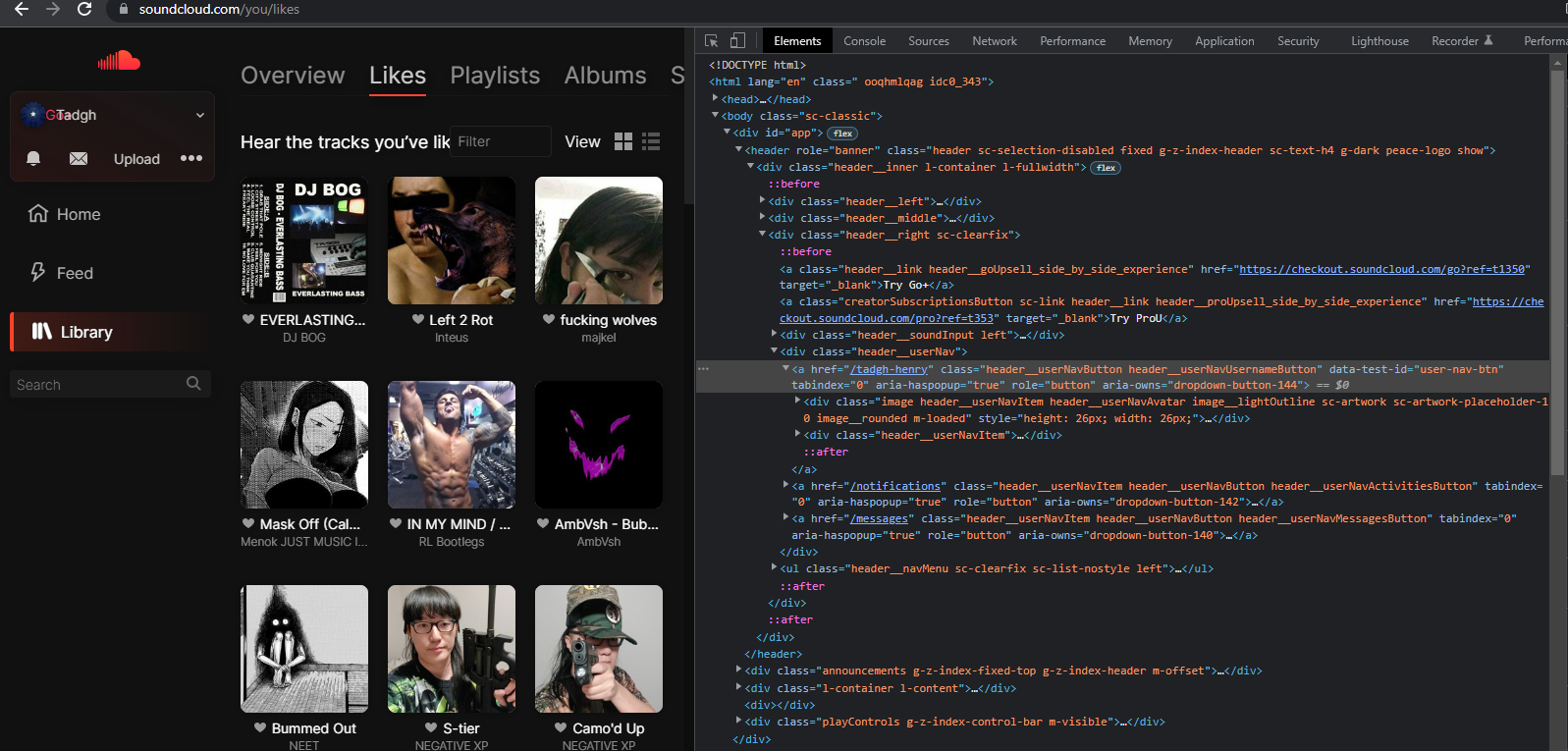Reload the SoundCloud page
1568x751 pixels.
(84, 9)
